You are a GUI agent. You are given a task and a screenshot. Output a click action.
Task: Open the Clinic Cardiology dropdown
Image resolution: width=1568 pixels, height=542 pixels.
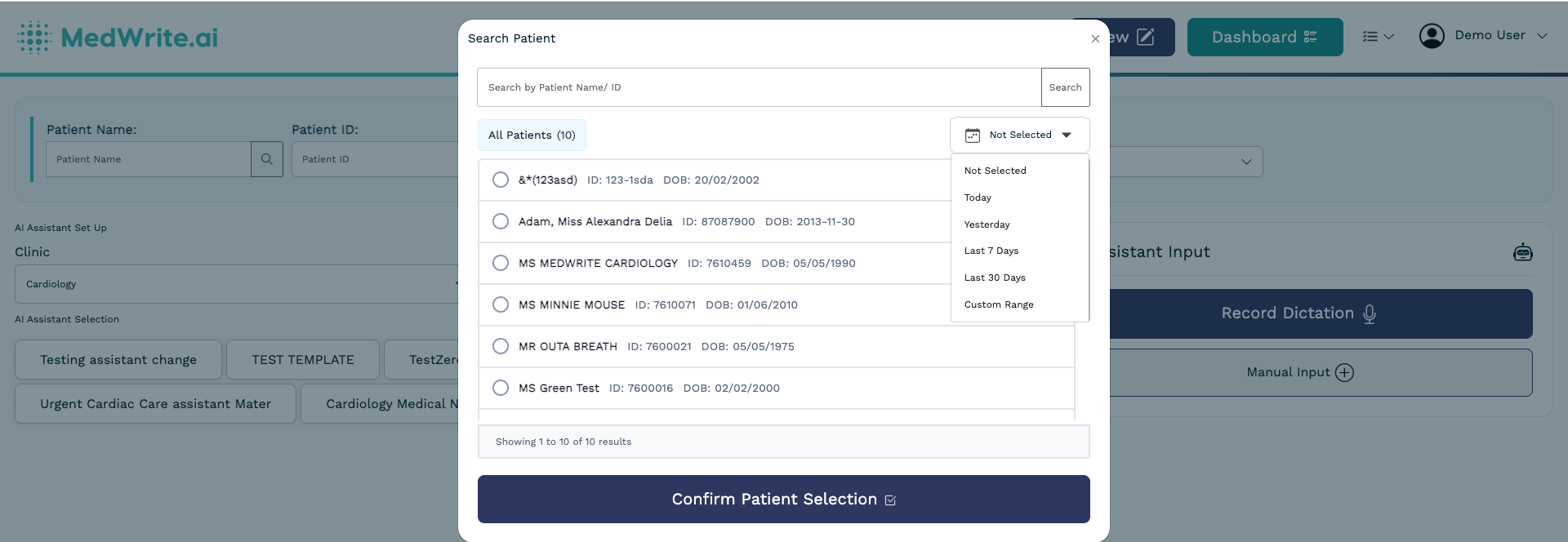pos(237,284)
